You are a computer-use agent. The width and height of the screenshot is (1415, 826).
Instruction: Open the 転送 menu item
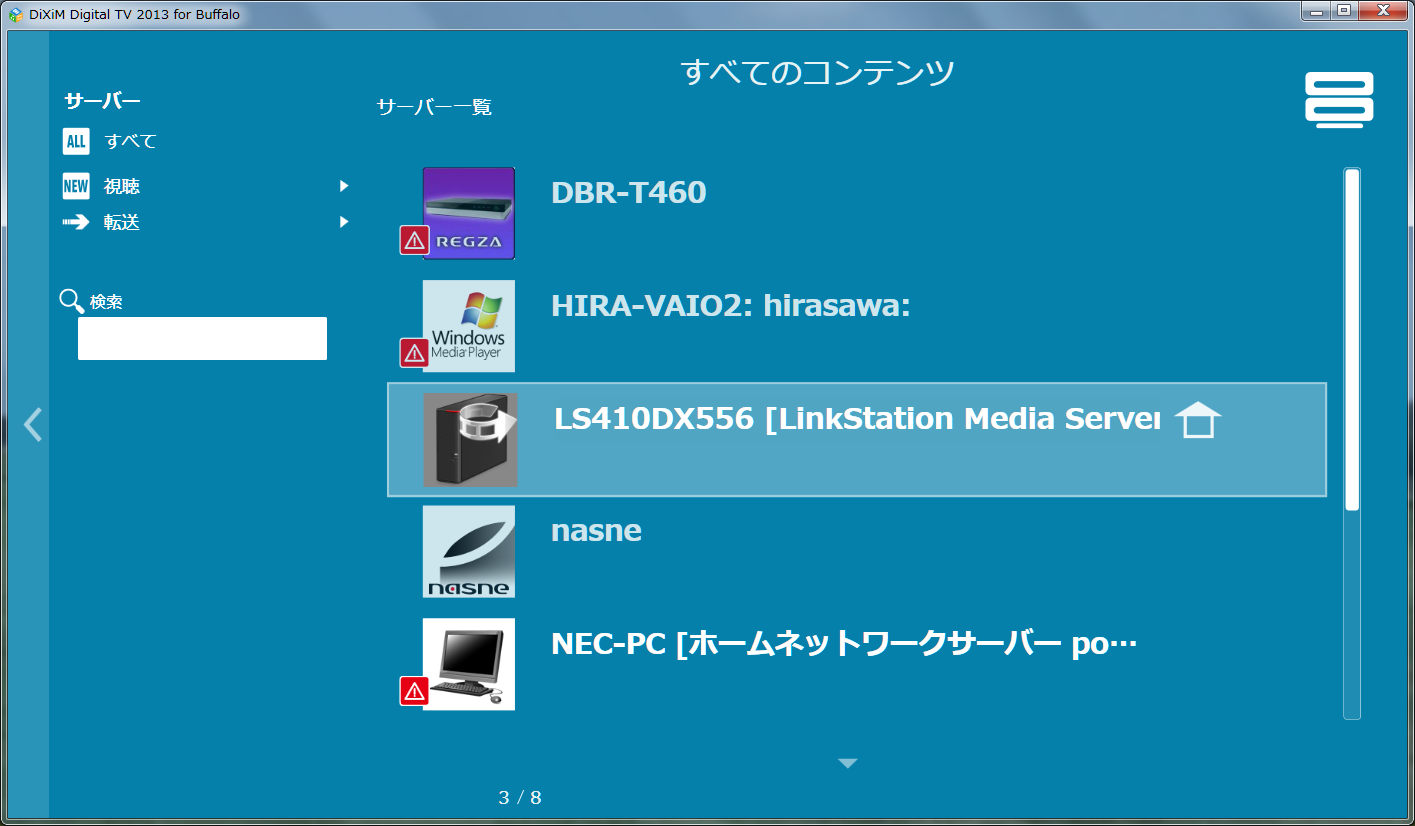point(122,222)
